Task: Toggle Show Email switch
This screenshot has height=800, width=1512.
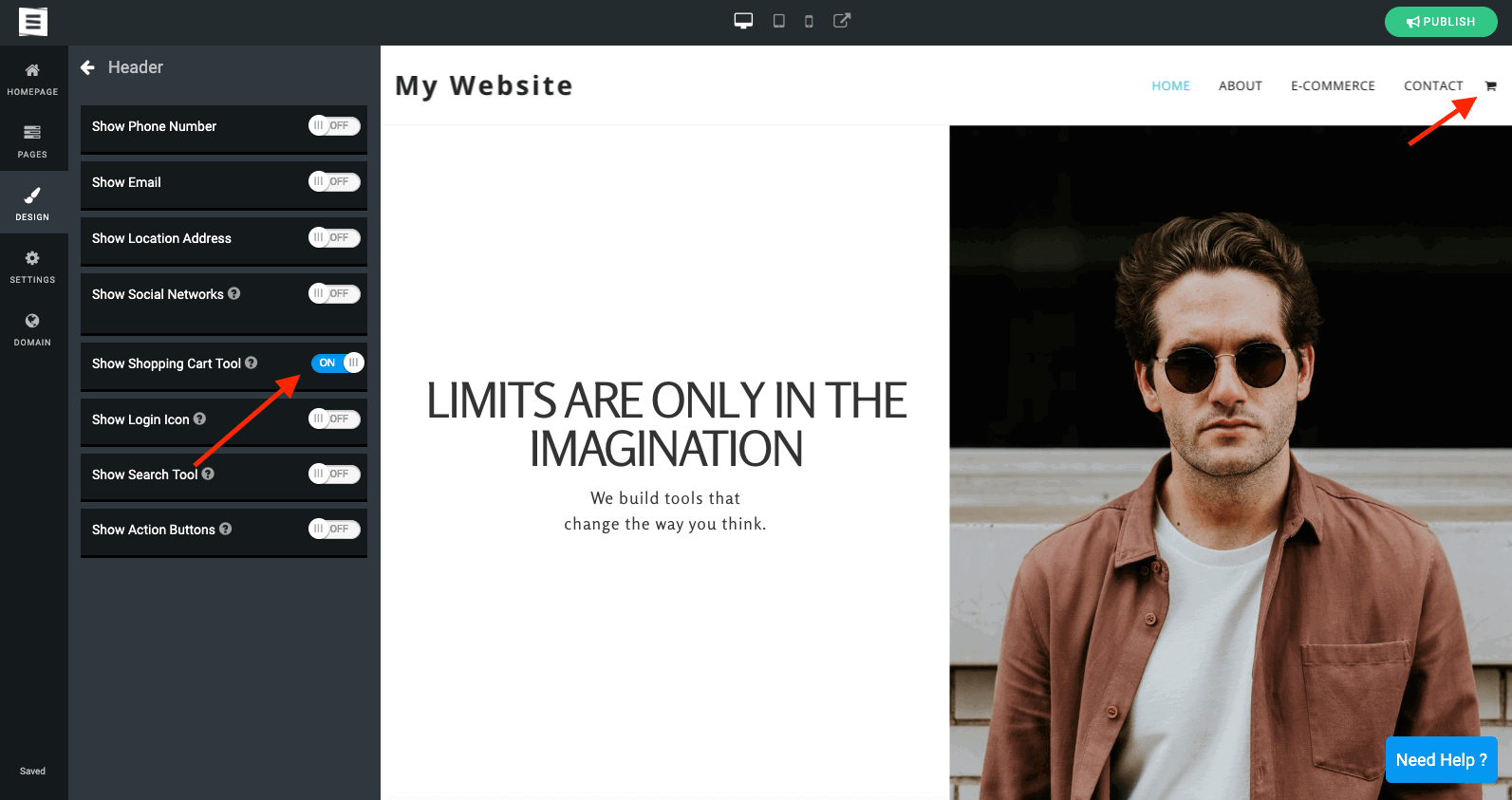Action: 334,181
